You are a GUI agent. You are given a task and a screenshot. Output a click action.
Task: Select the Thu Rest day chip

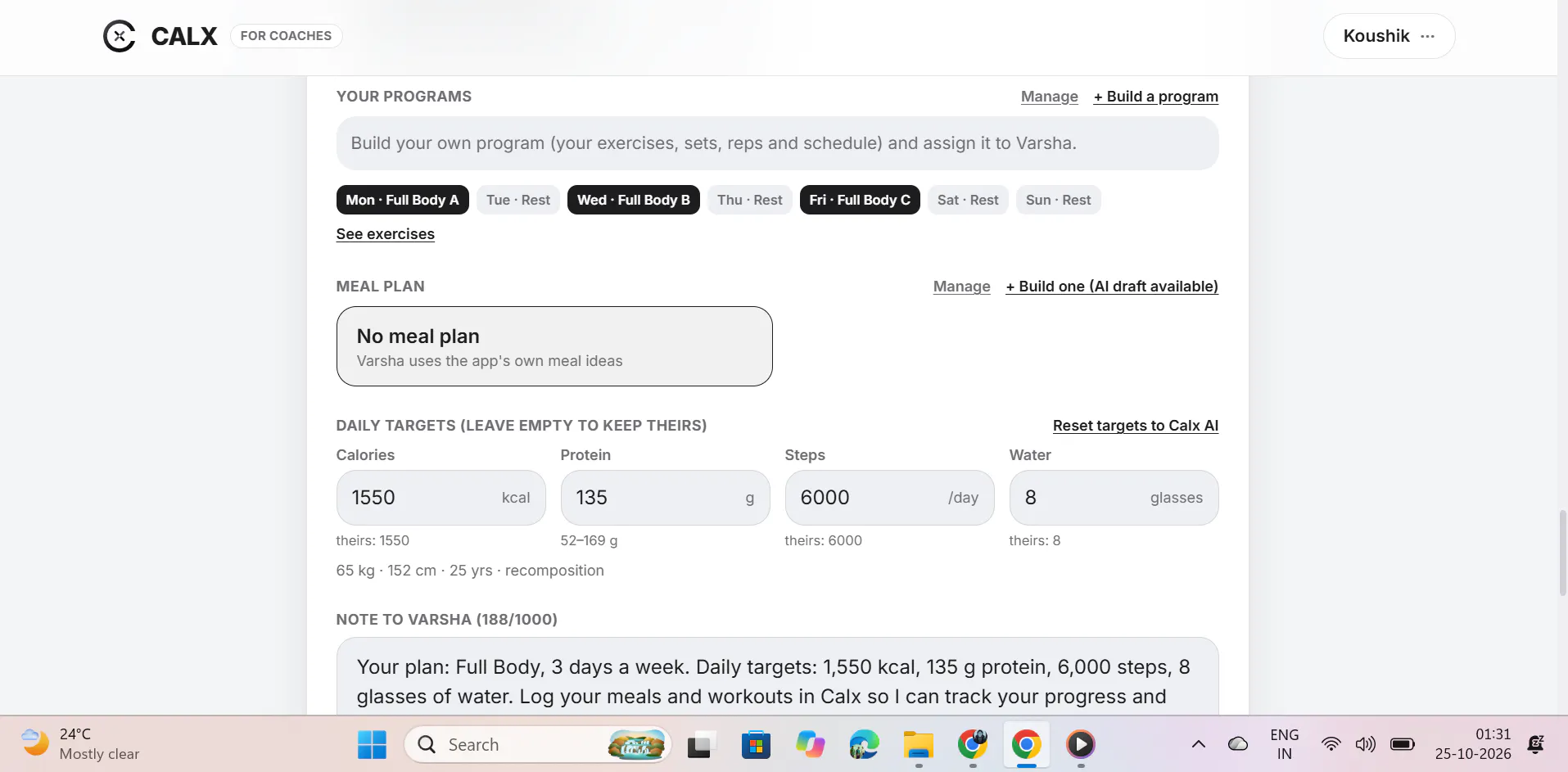pos(749,200)
